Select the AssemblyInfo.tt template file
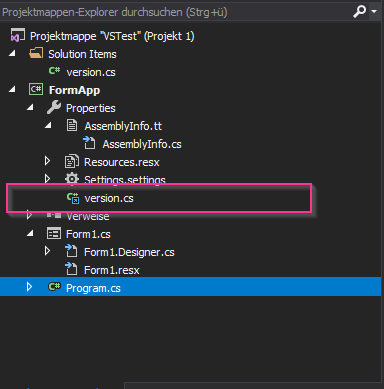Viewport: 384px width, 389px height. click(x=123, y=126)
